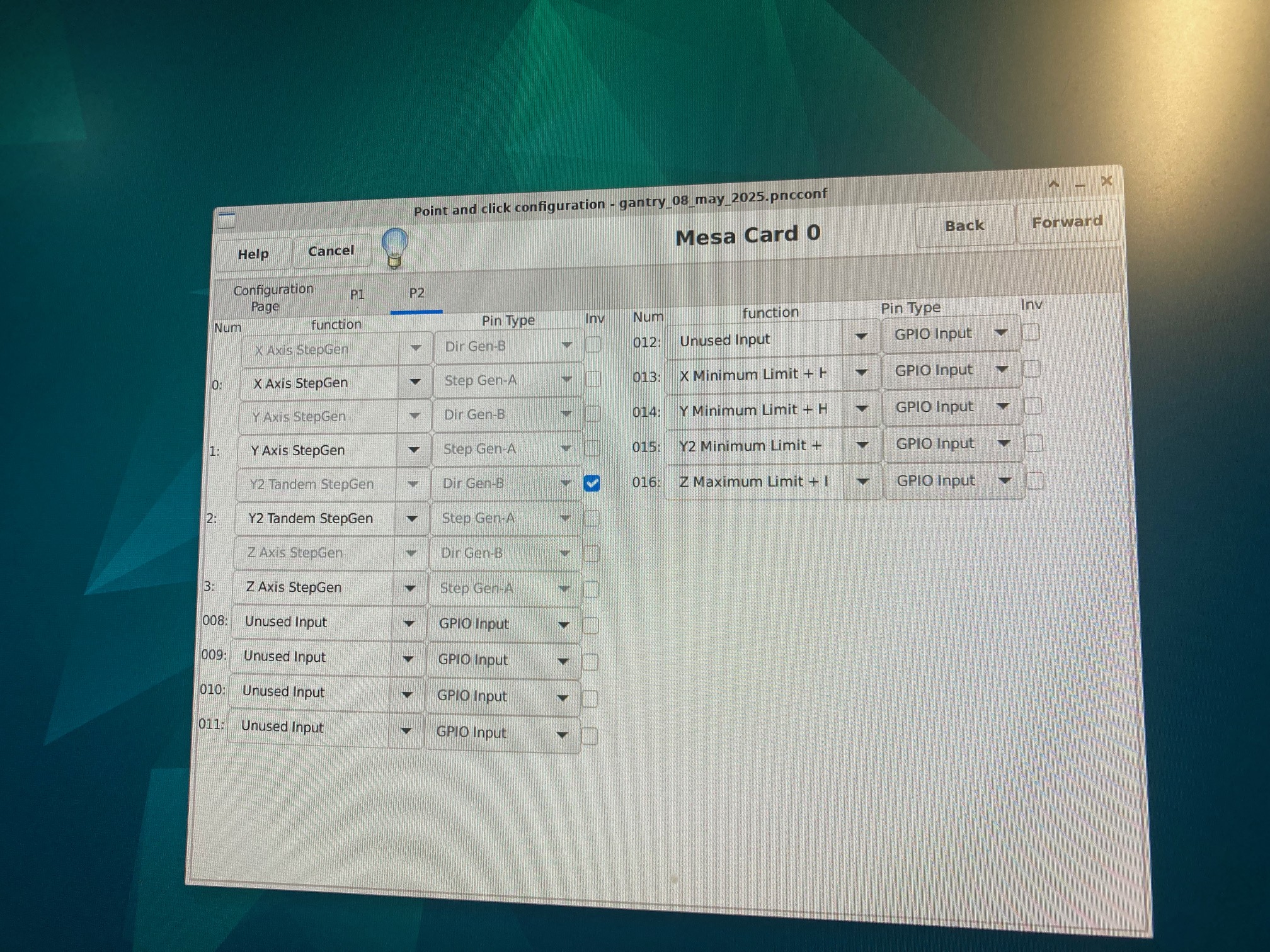Viewport: 1270px width, 952px height.
Task: Enable invert checkbox for pin 013
Action: tap(1031, 369)
